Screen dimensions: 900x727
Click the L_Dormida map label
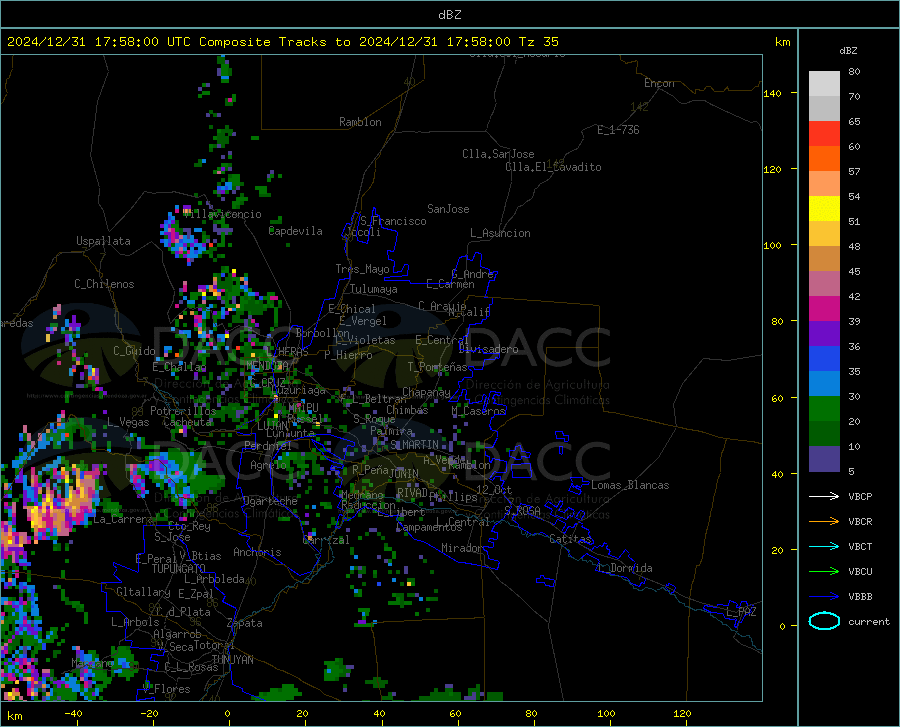[x=624, y=568]
